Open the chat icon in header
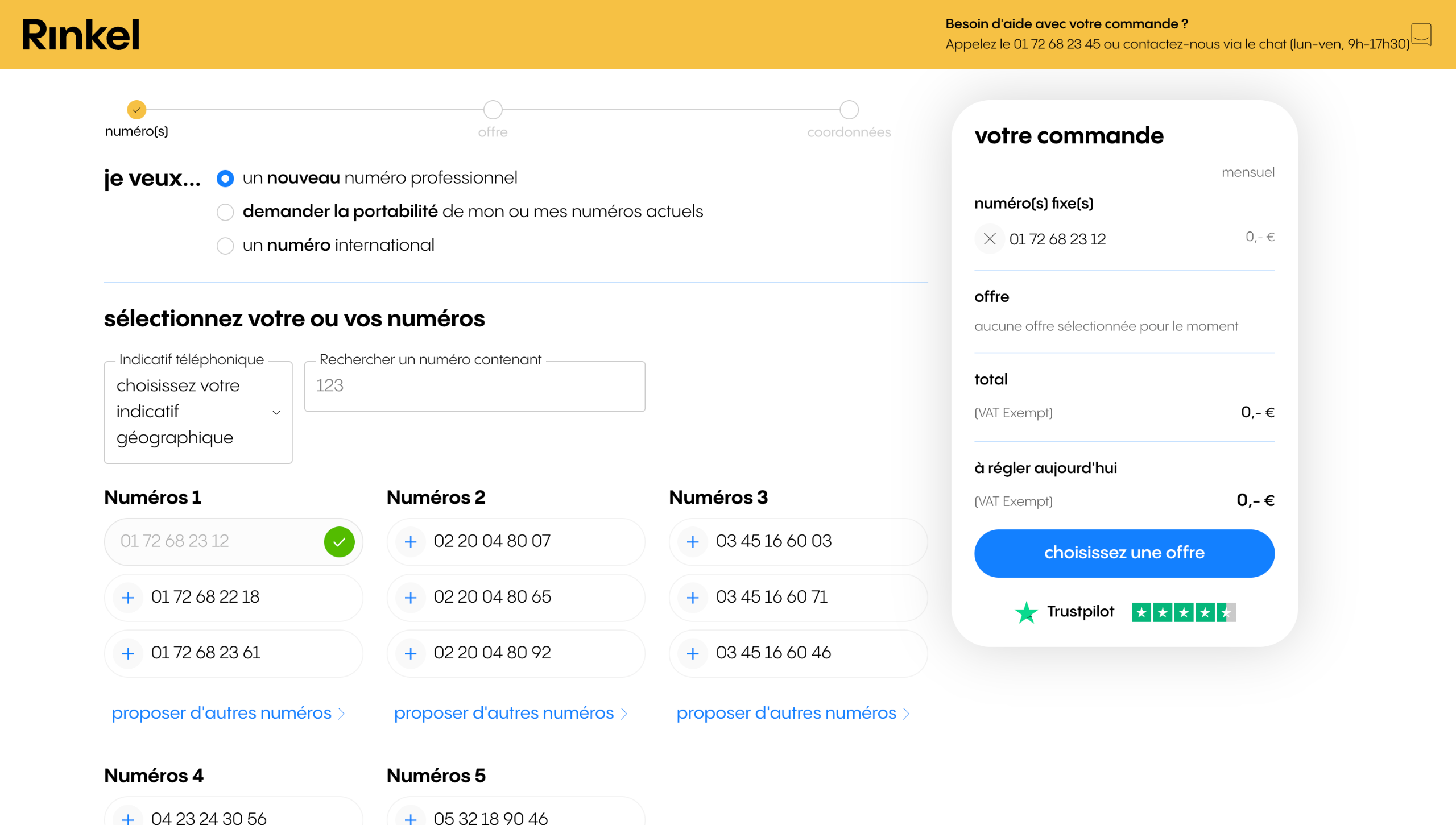 1421,34
